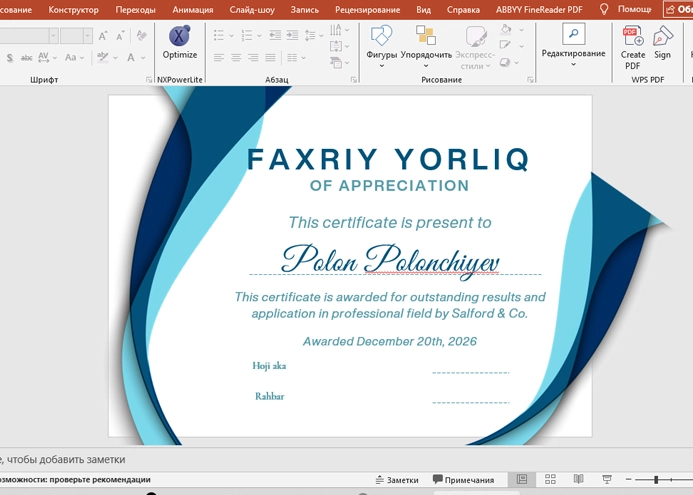Open the font size dropdown arrow

[88, 36]
